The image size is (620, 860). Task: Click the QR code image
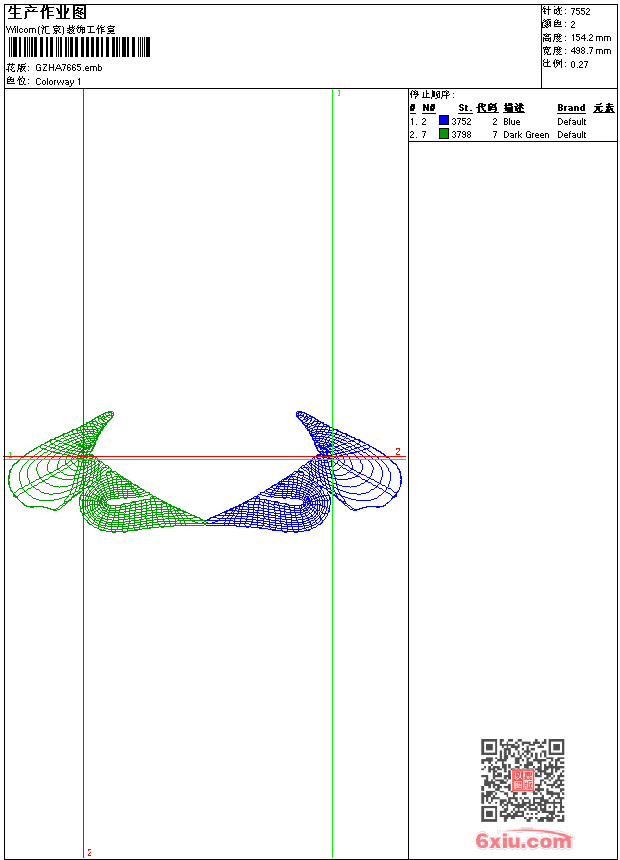pos(523,780)
